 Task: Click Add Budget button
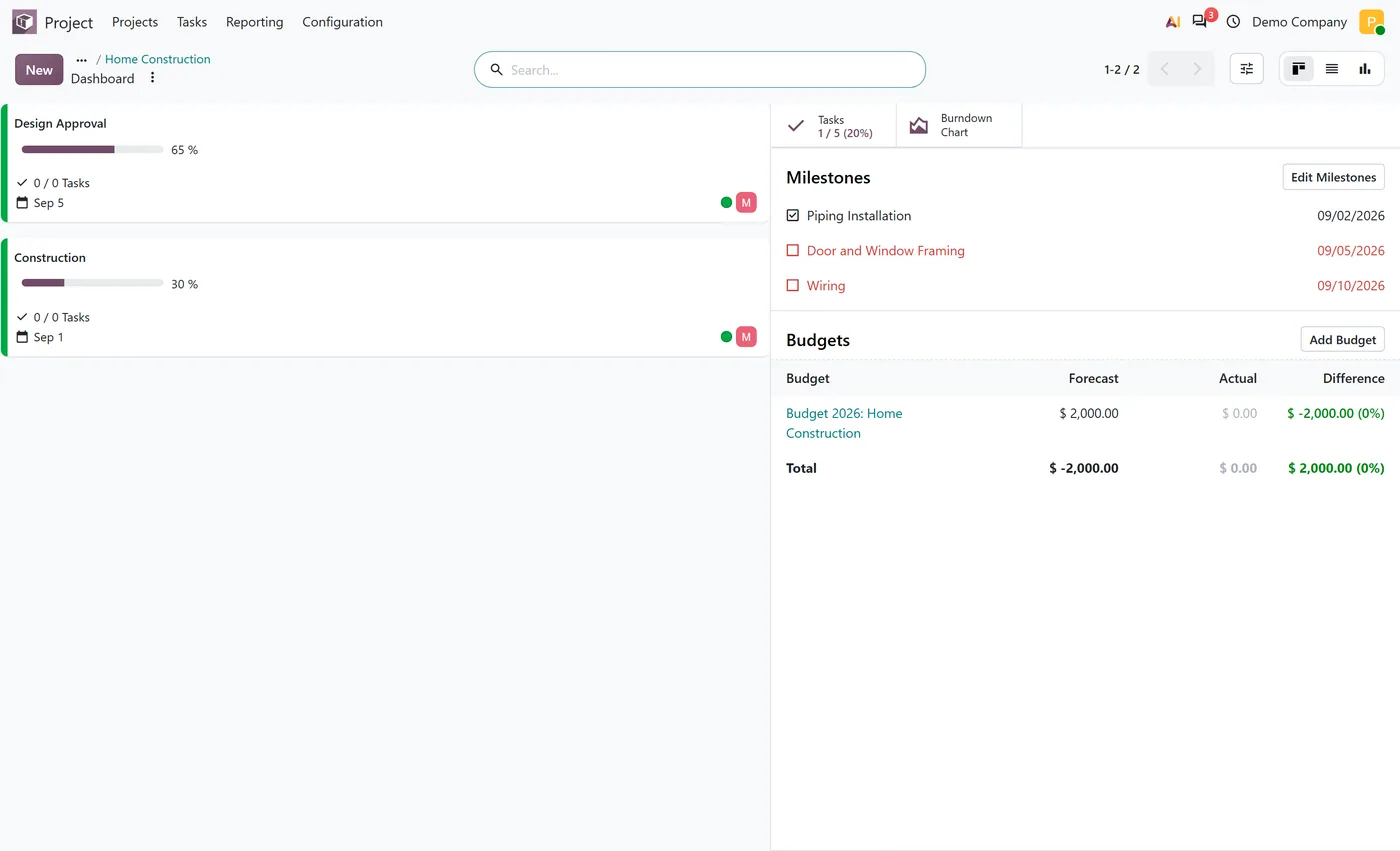click(x=1342, y=340)
